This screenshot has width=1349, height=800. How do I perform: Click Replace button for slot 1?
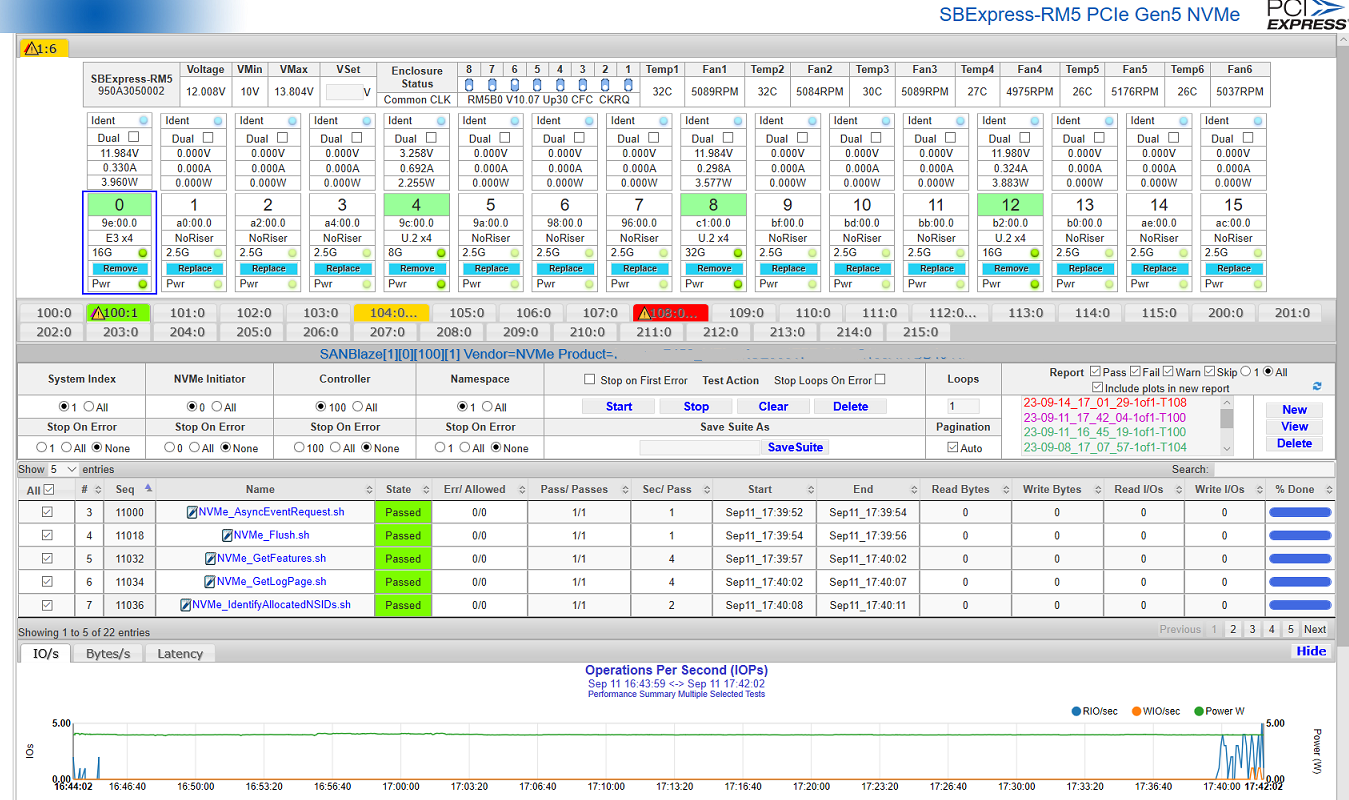[195, 269]
